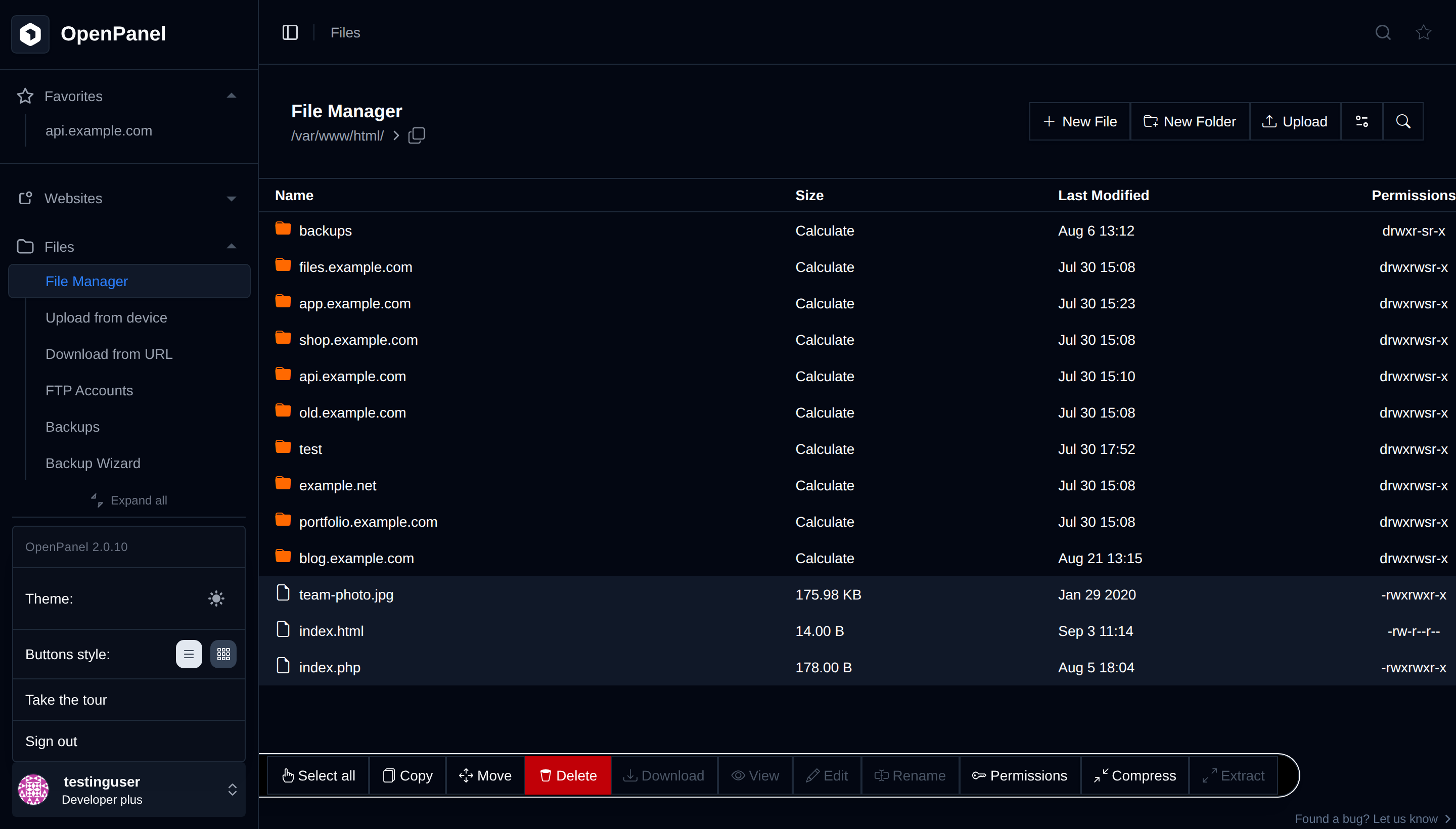This screenshot has height=829, width=1456.
Task: Collapse the Files section
Action: [231, 247]
